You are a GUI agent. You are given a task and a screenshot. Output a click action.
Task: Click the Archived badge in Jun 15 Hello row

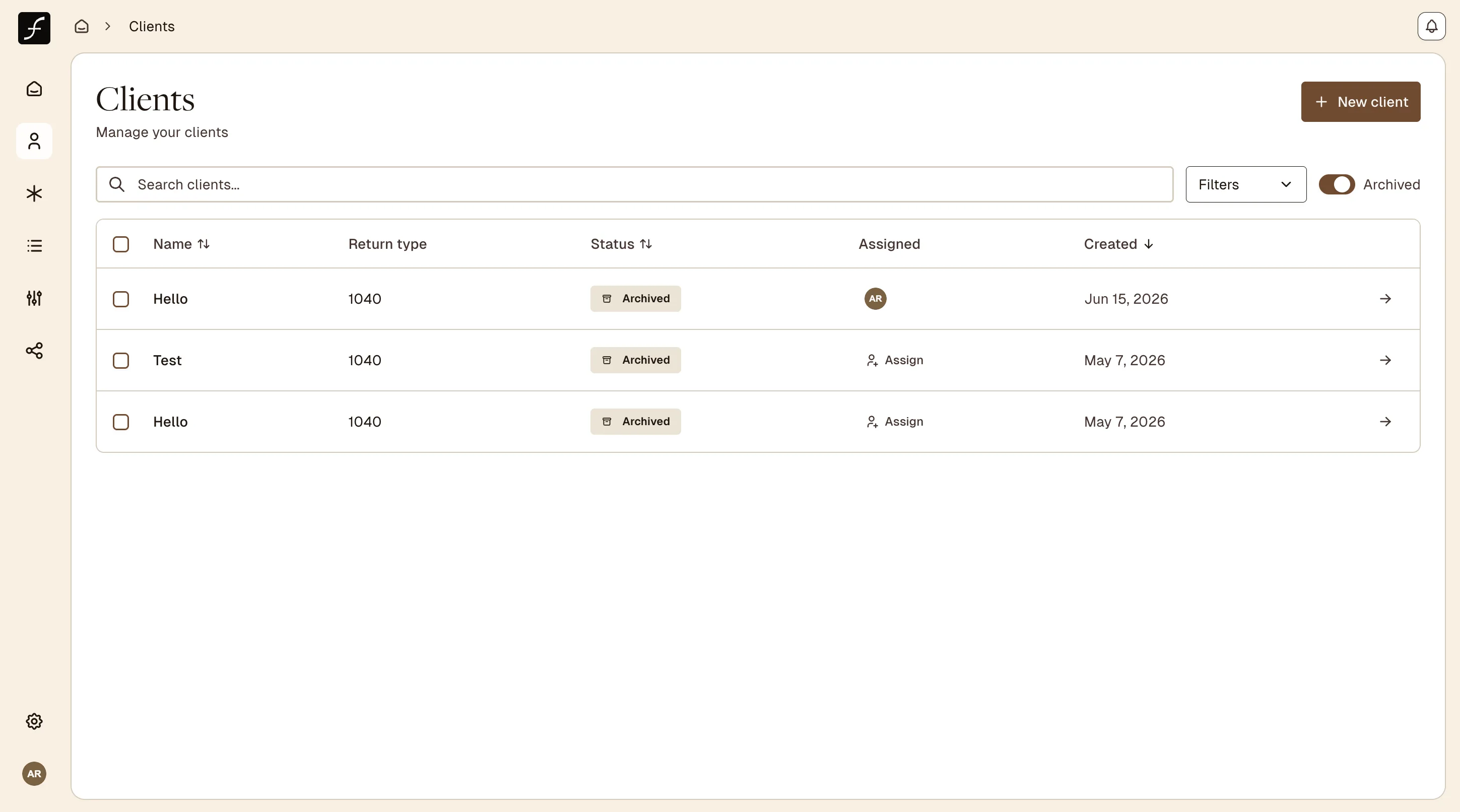pos(635,299)
